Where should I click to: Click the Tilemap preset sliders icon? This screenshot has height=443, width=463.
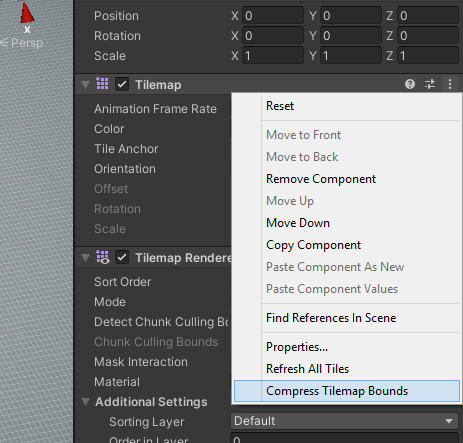tap(430, 84)
